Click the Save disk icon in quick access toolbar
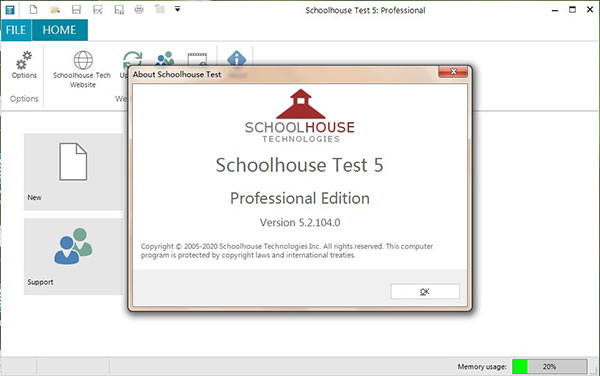 click(76, 10)
